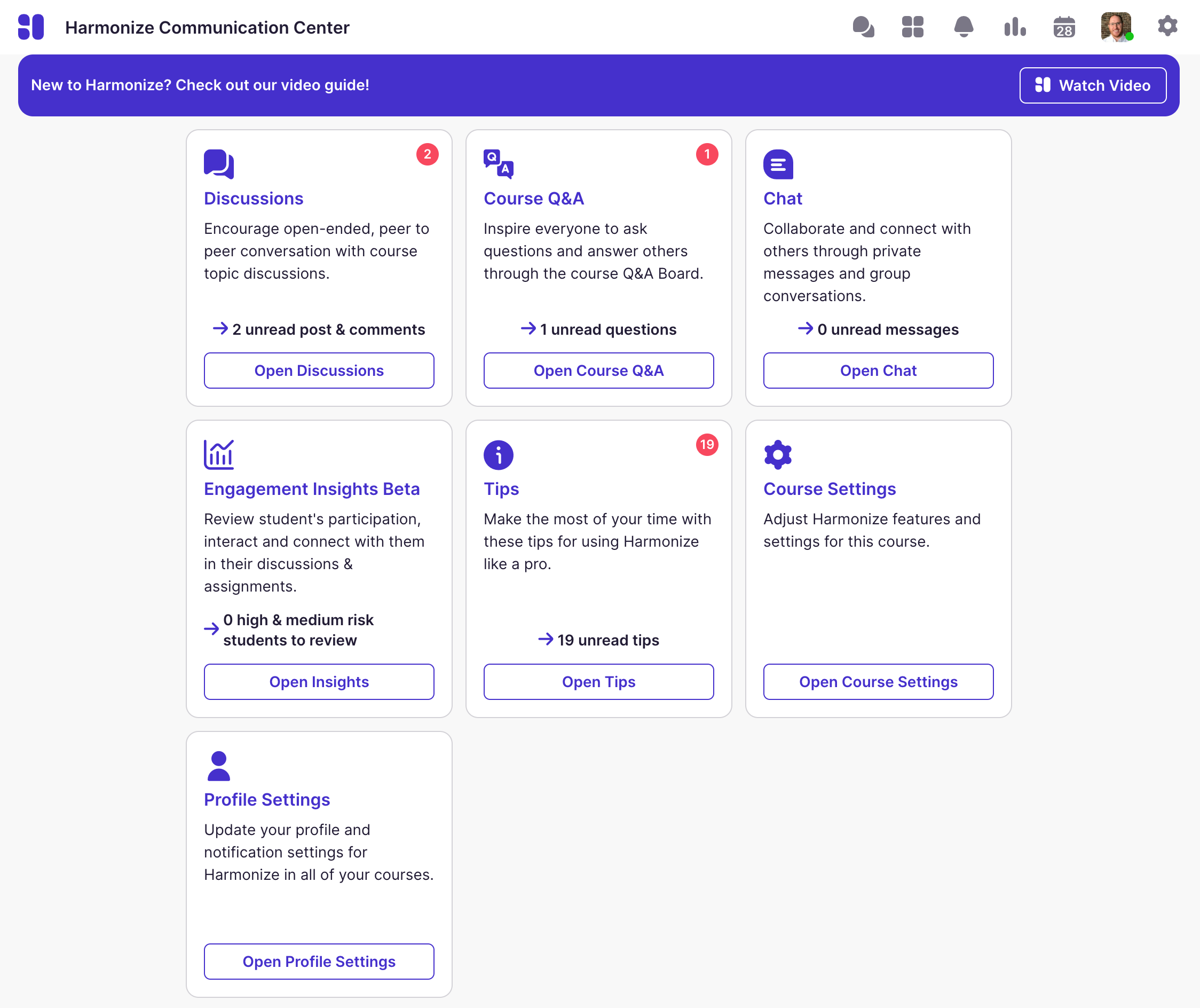This screenshot has width=1200, height=1008.
Task: Open the Profile Settings heading link
Action: coord(267,799)
